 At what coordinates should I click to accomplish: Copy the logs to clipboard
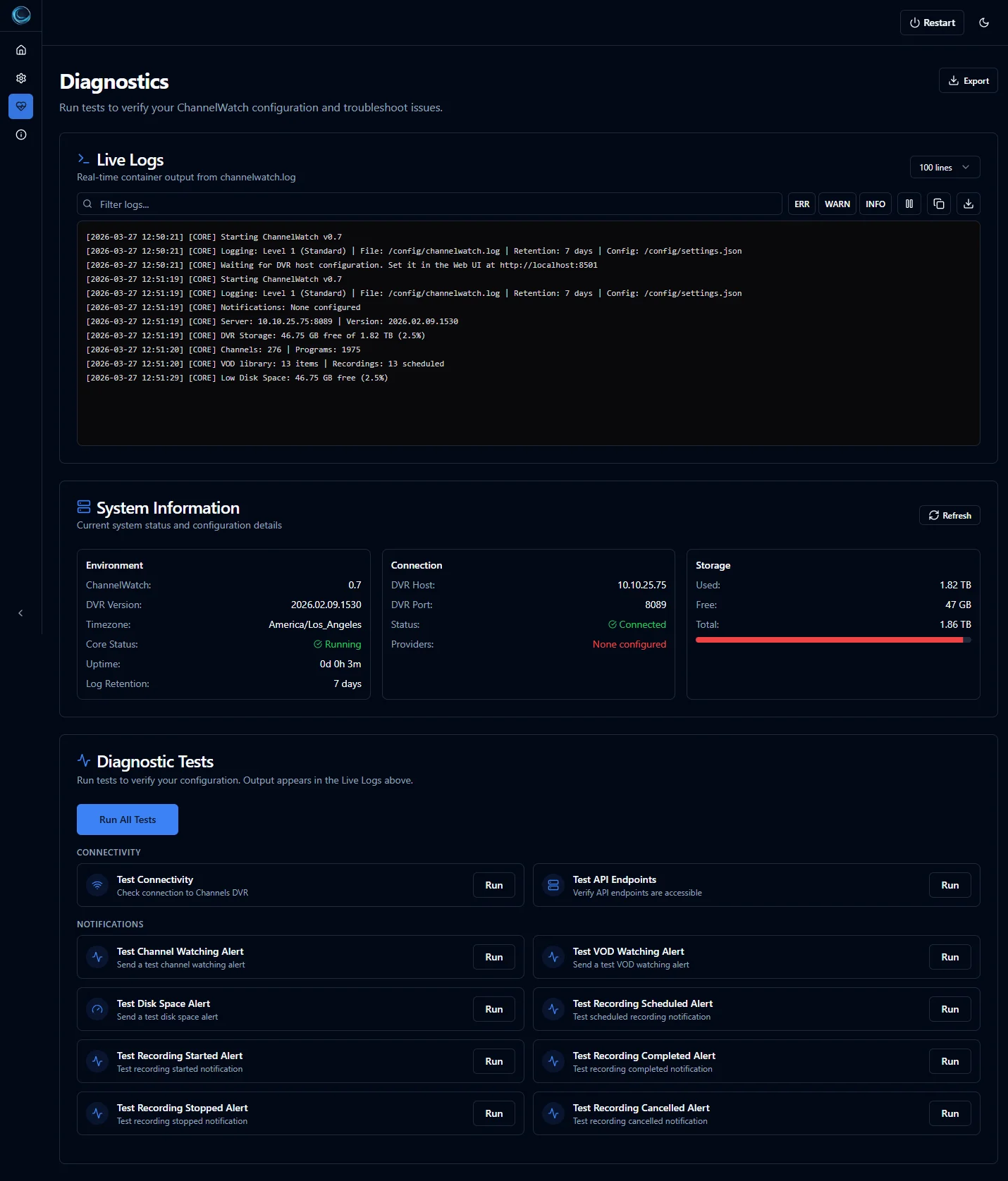tap(939, 204)
